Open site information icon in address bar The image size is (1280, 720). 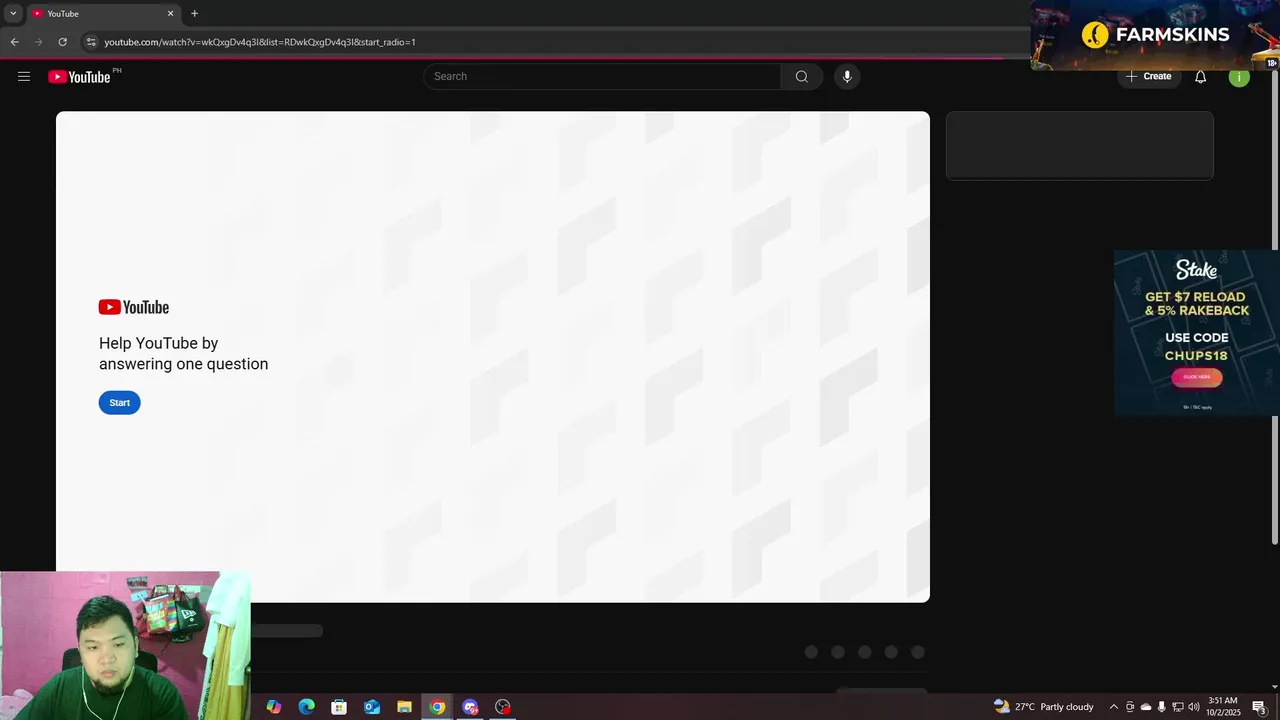click(x=91, y=42)
